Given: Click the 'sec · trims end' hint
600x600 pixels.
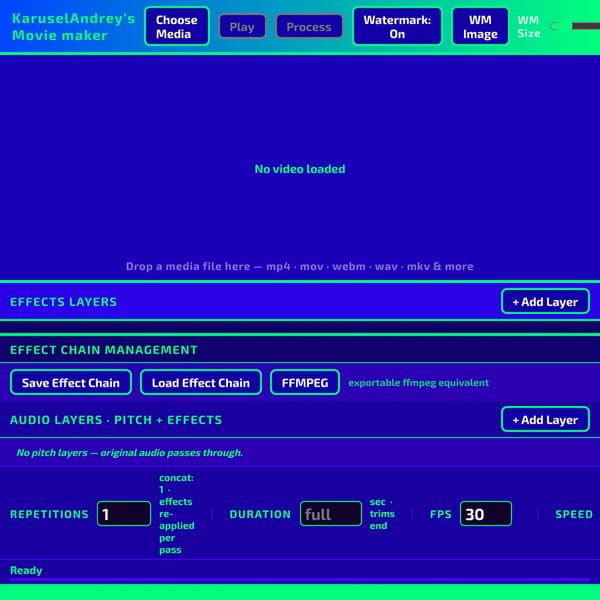Looking at the screenshot, I should 382,514.
